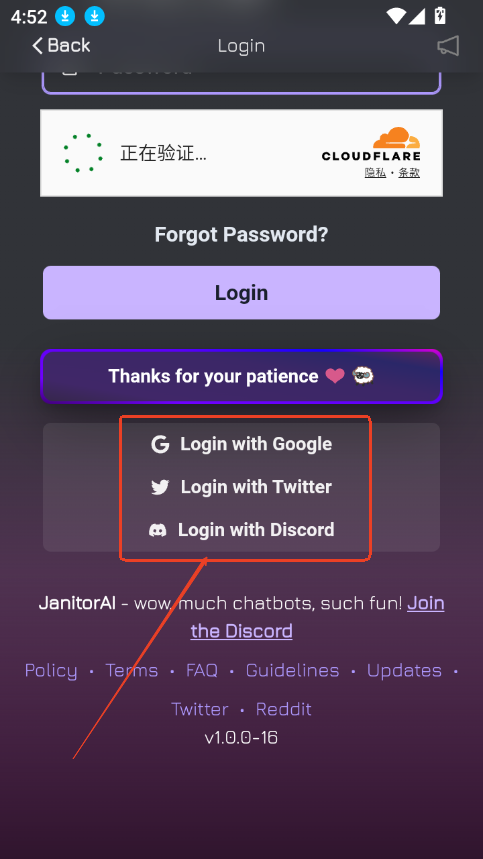
Task: Tap the Thanks for your patience banner
Action: click(242, 376)
